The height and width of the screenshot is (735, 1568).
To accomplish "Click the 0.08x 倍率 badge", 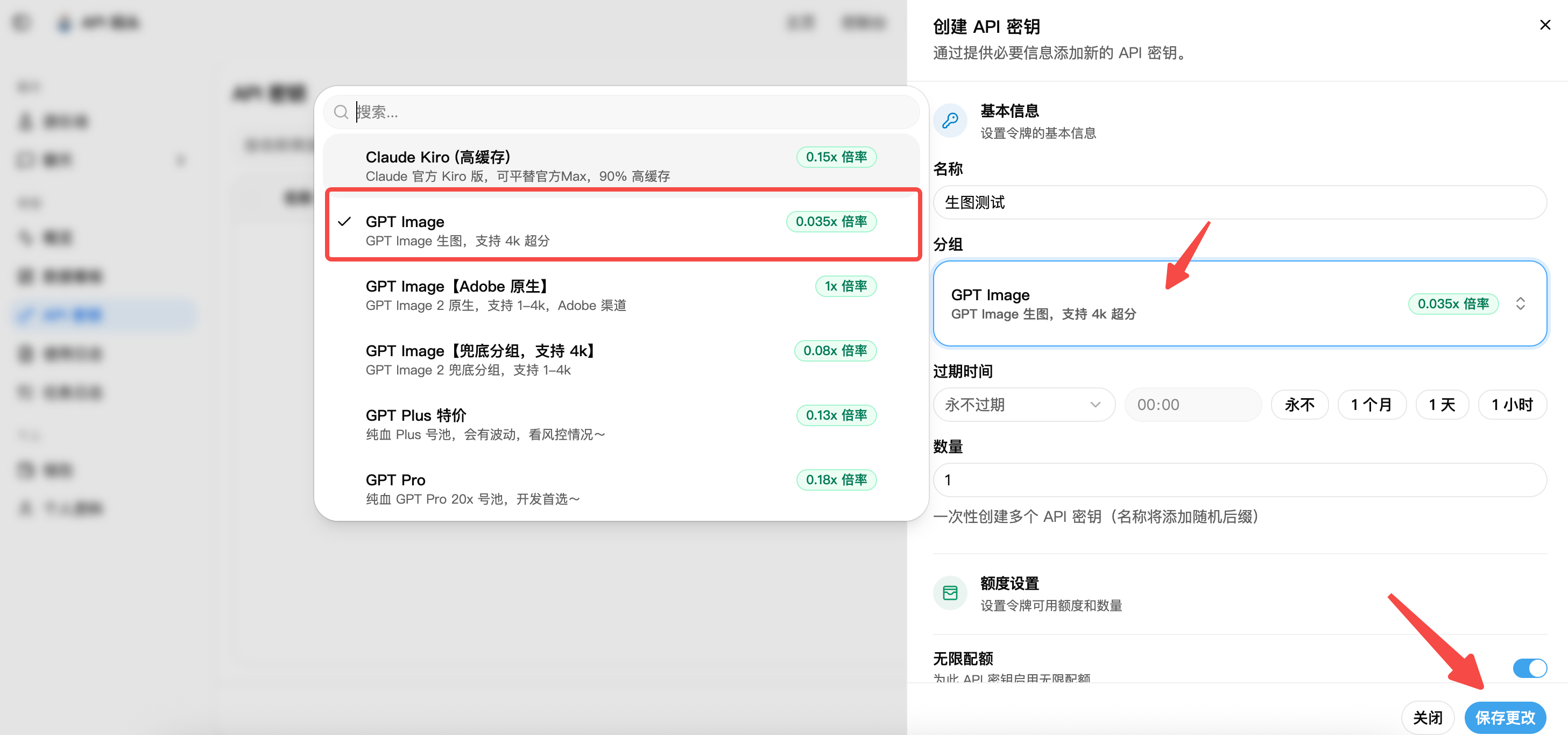I will (835, 350).
